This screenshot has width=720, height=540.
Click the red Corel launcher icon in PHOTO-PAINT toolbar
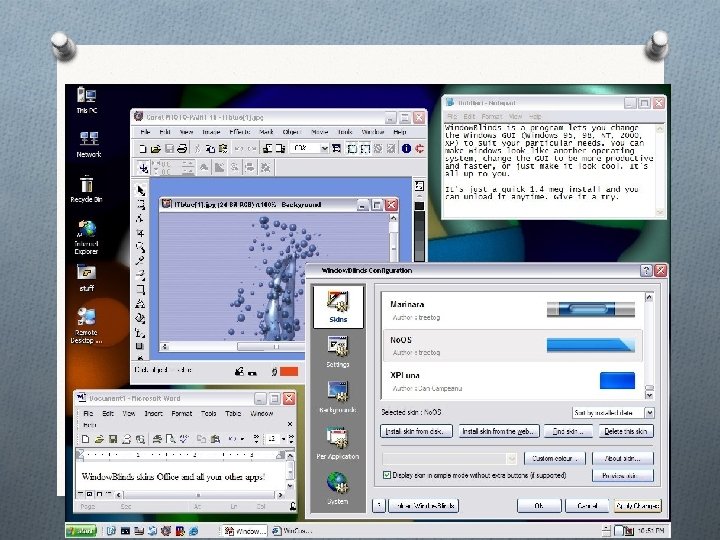(x=419, y=148)
